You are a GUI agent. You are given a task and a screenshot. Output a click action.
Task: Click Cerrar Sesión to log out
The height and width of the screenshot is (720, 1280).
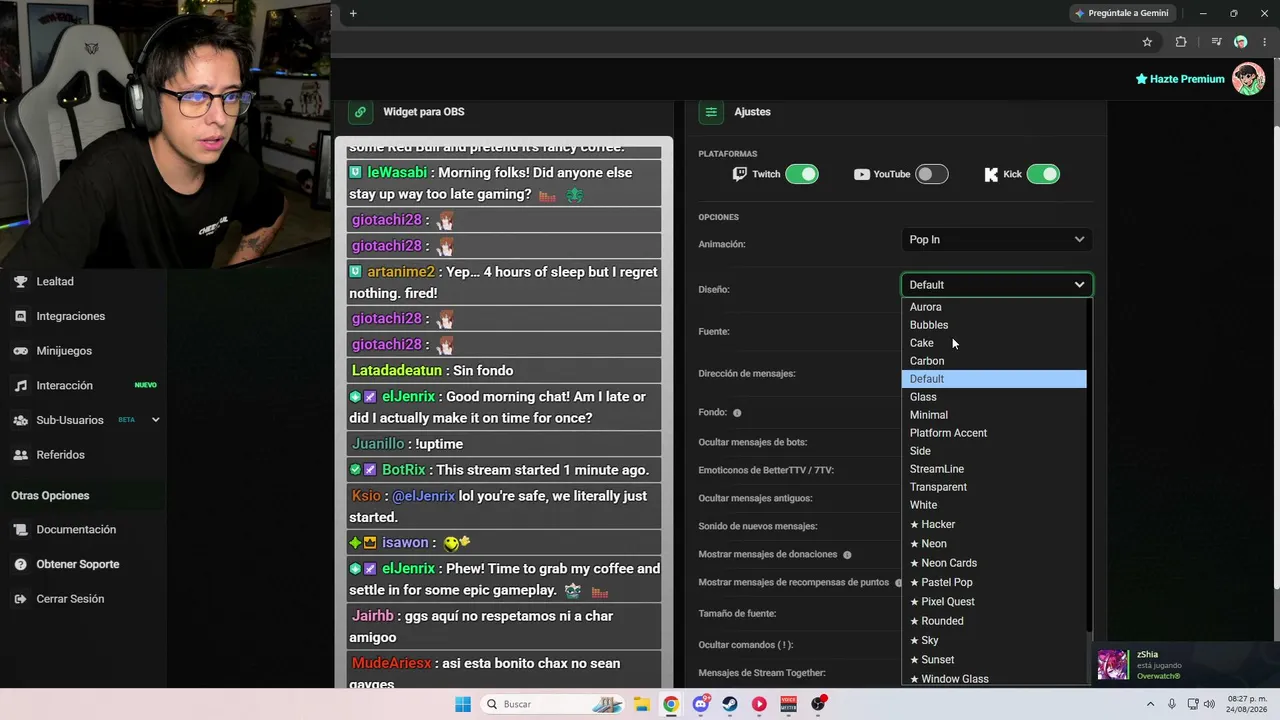click(x=70, y=599)
